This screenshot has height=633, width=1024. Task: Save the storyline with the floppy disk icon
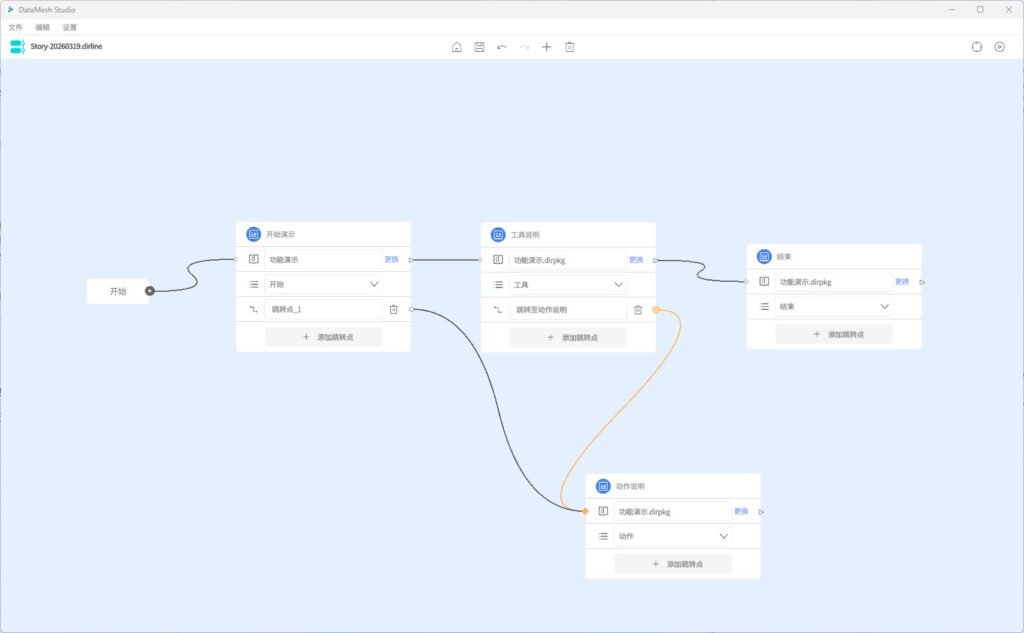479,47
